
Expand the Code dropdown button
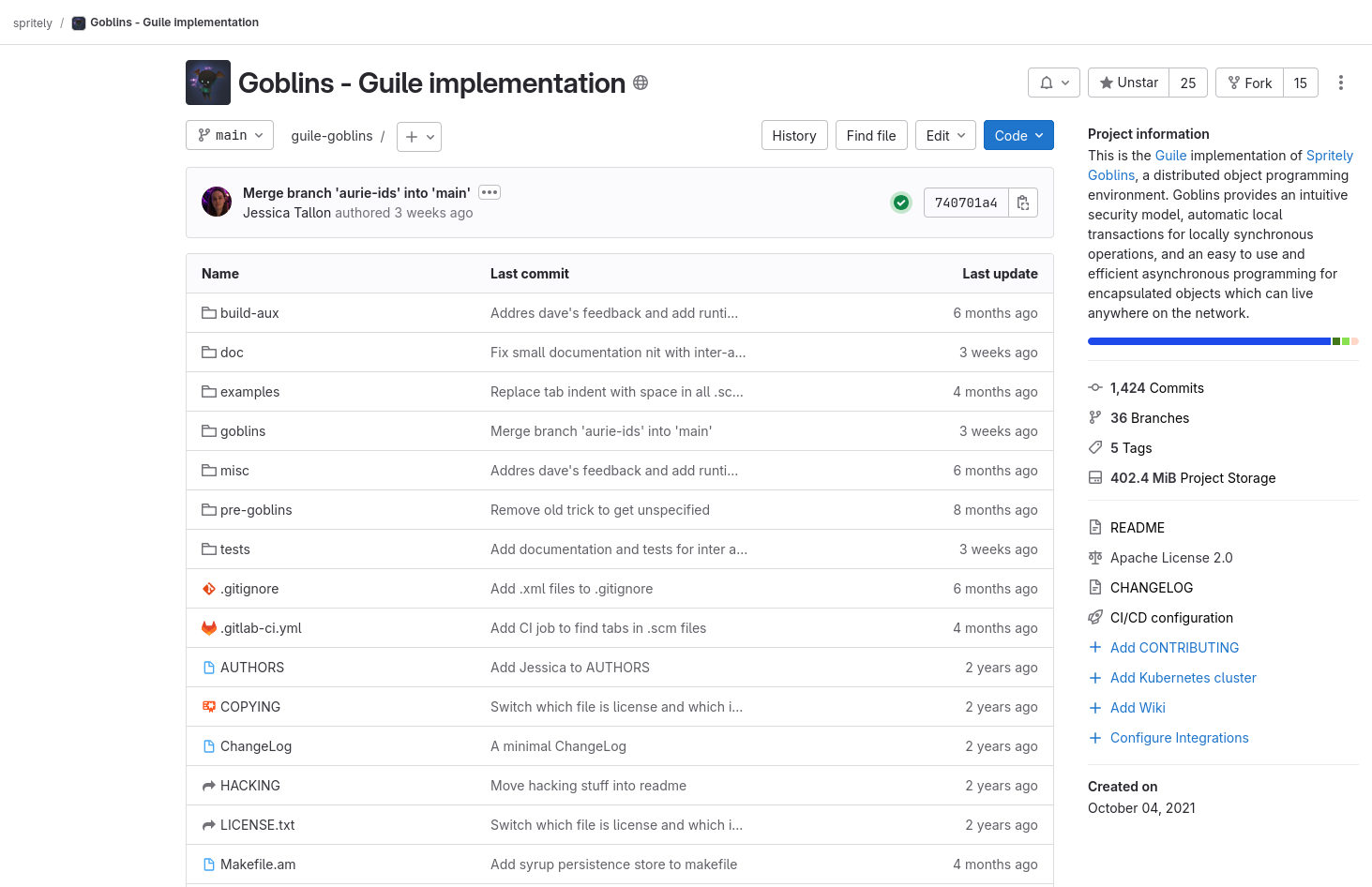(x=1018, y=135)
